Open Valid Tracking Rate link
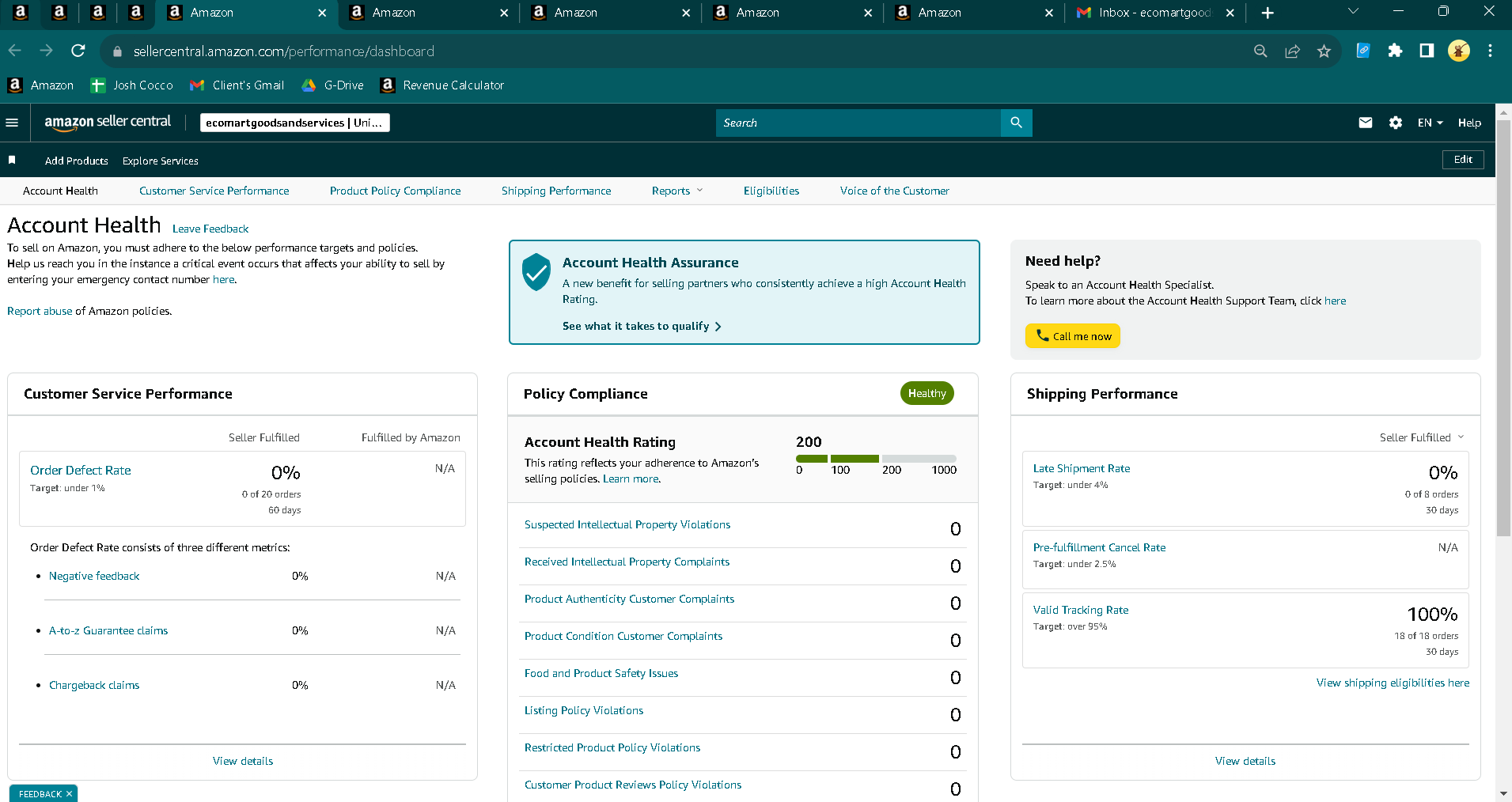This screenshot has height=802, width=1512. click(1081, 610)
